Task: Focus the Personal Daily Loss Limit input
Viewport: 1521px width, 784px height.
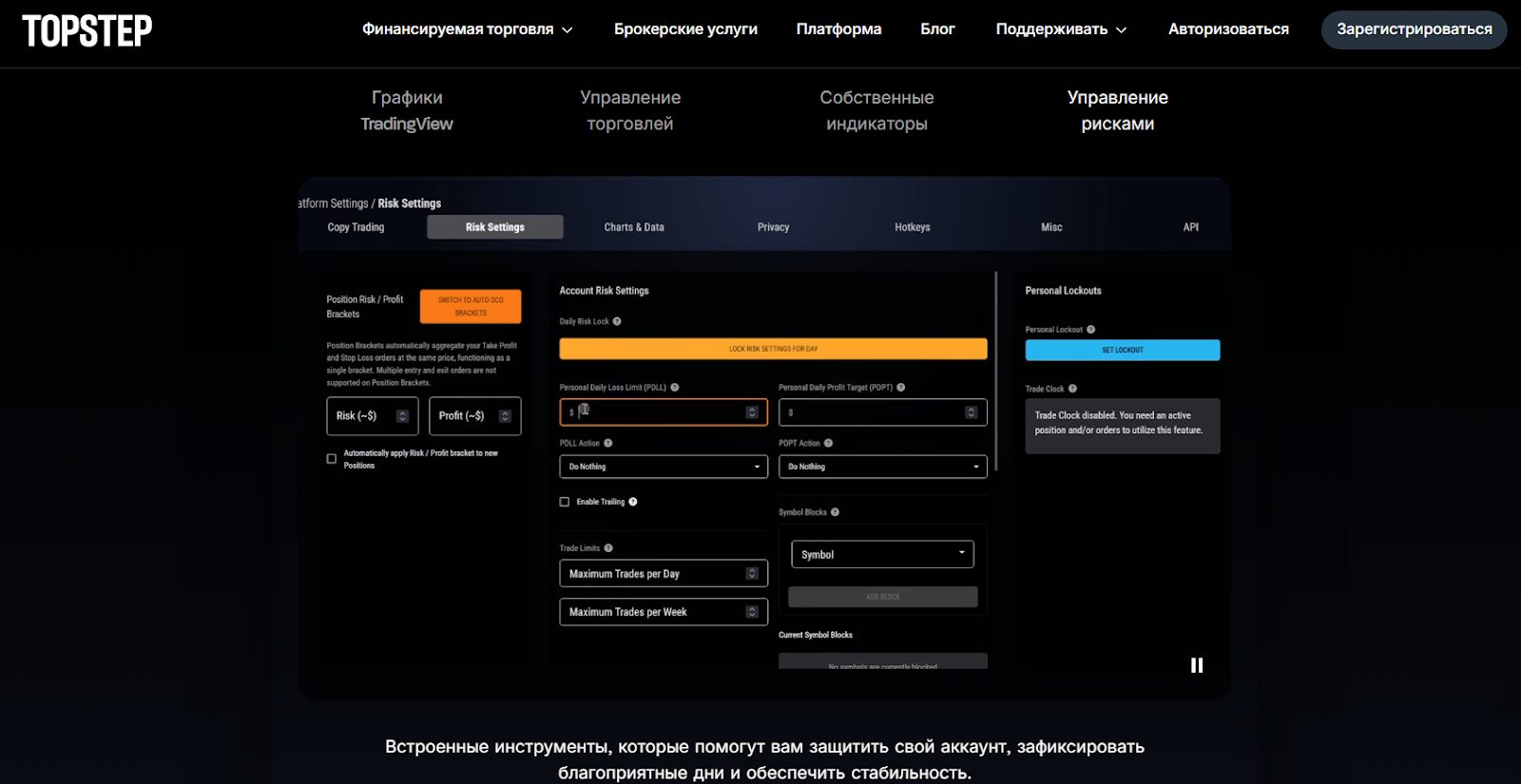Action: pos(664,412)
